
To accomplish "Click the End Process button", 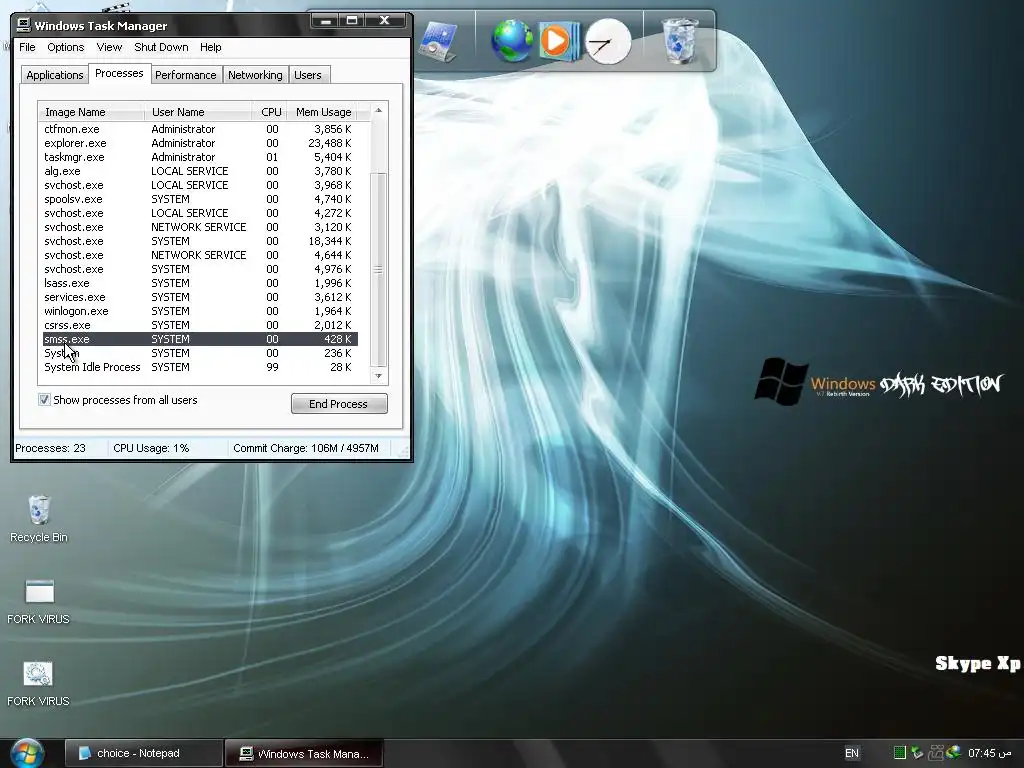I will pos(339,404).
